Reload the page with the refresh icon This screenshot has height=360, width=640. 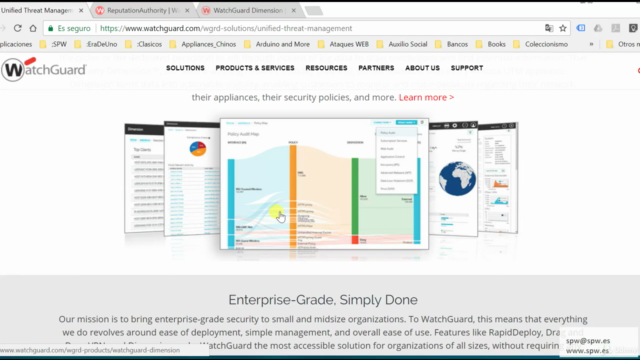click(x=17, y=28)
